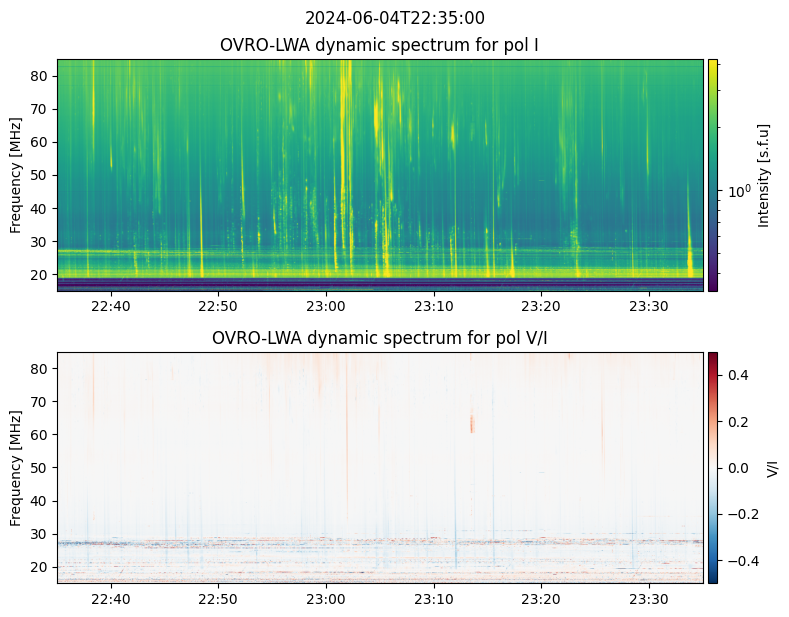
Task: Click the Intensity [s.f.u] colorbar label
Action: click(765, 175)
